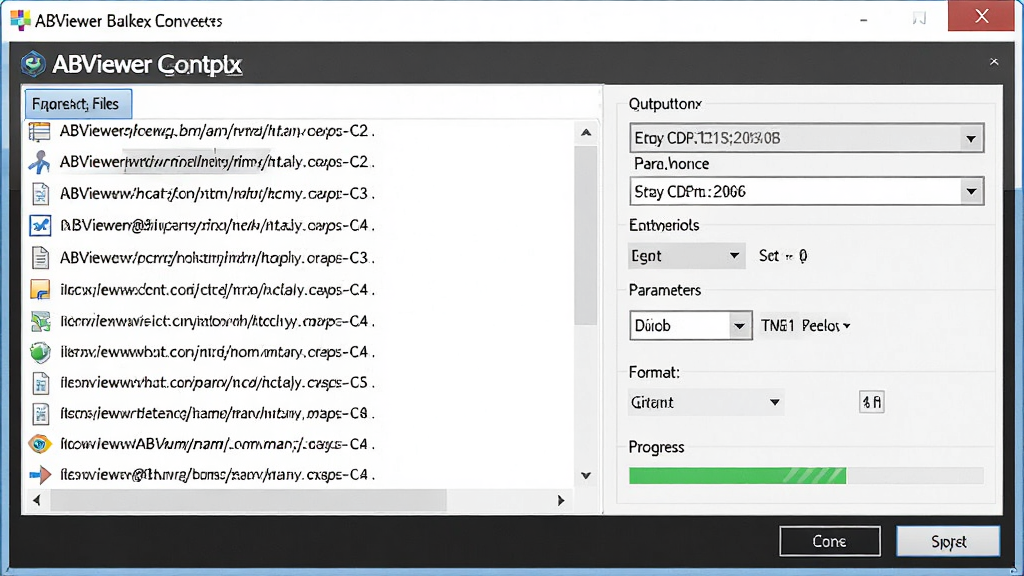
Task: Open the 'Düiob' parameters dropdown
Action: (x=690, y=325)
